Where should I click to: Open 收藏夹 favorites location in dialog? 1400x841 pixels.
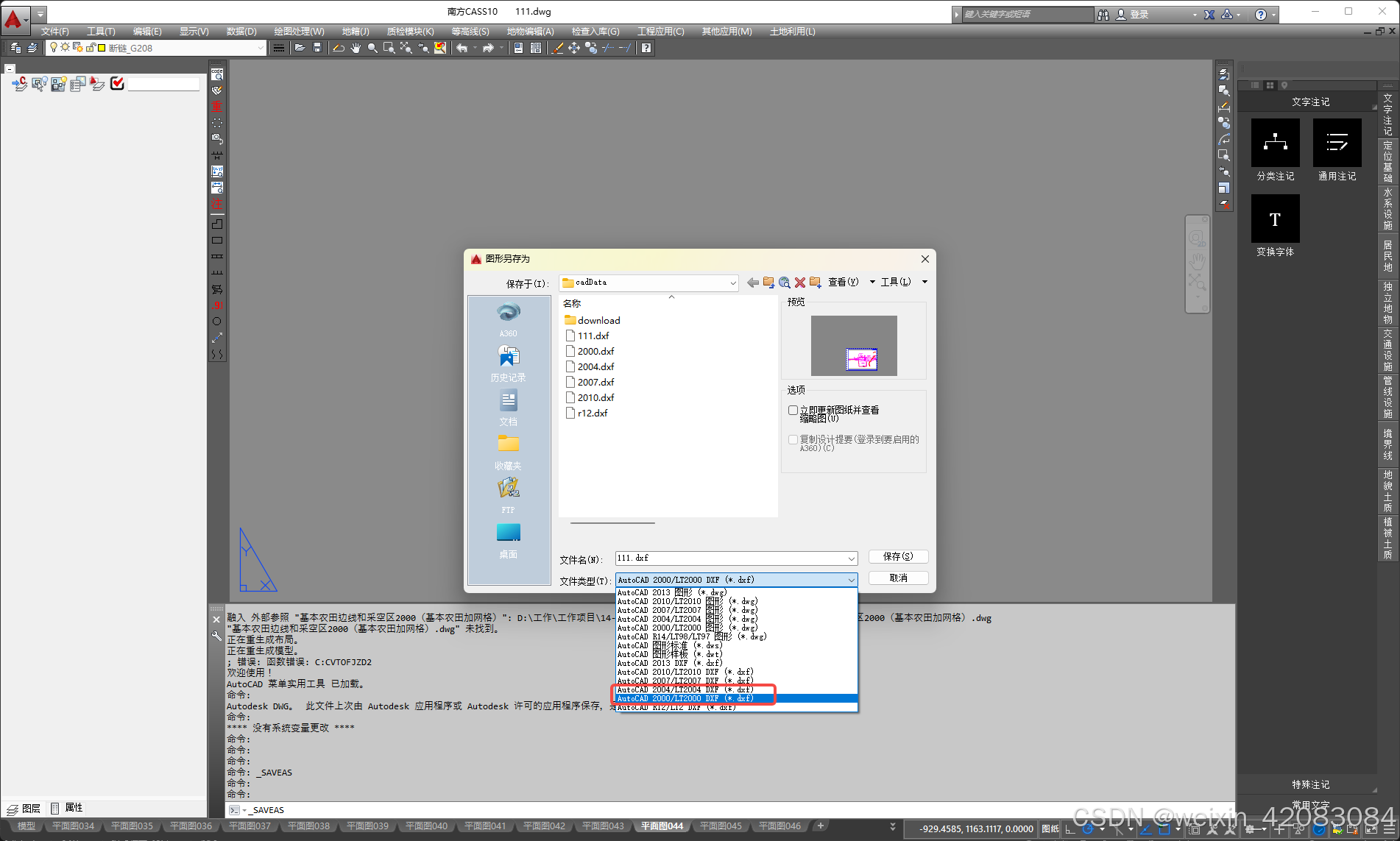(x=509, y=452)
